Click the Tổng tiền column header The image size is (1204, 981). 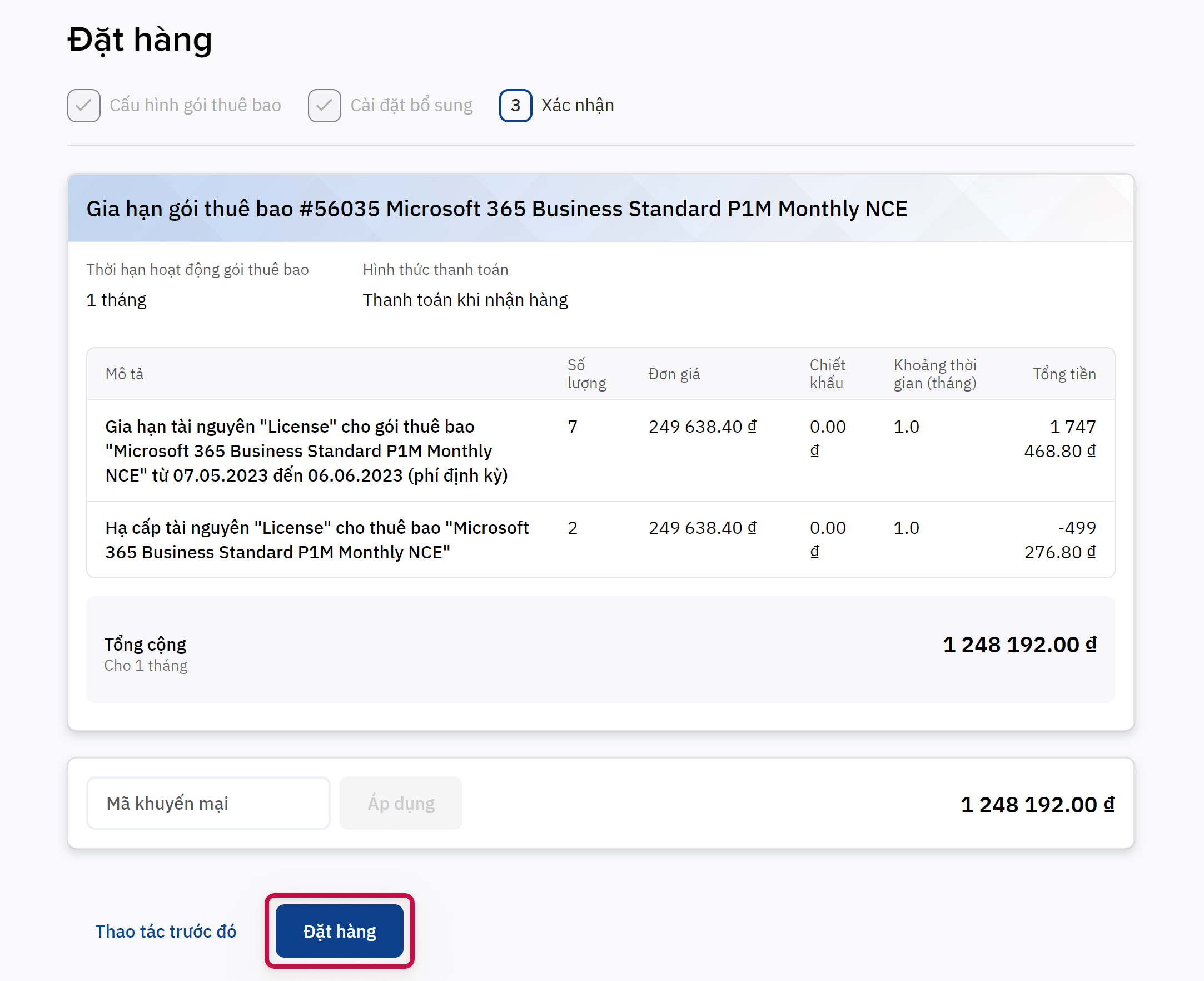1064,374
